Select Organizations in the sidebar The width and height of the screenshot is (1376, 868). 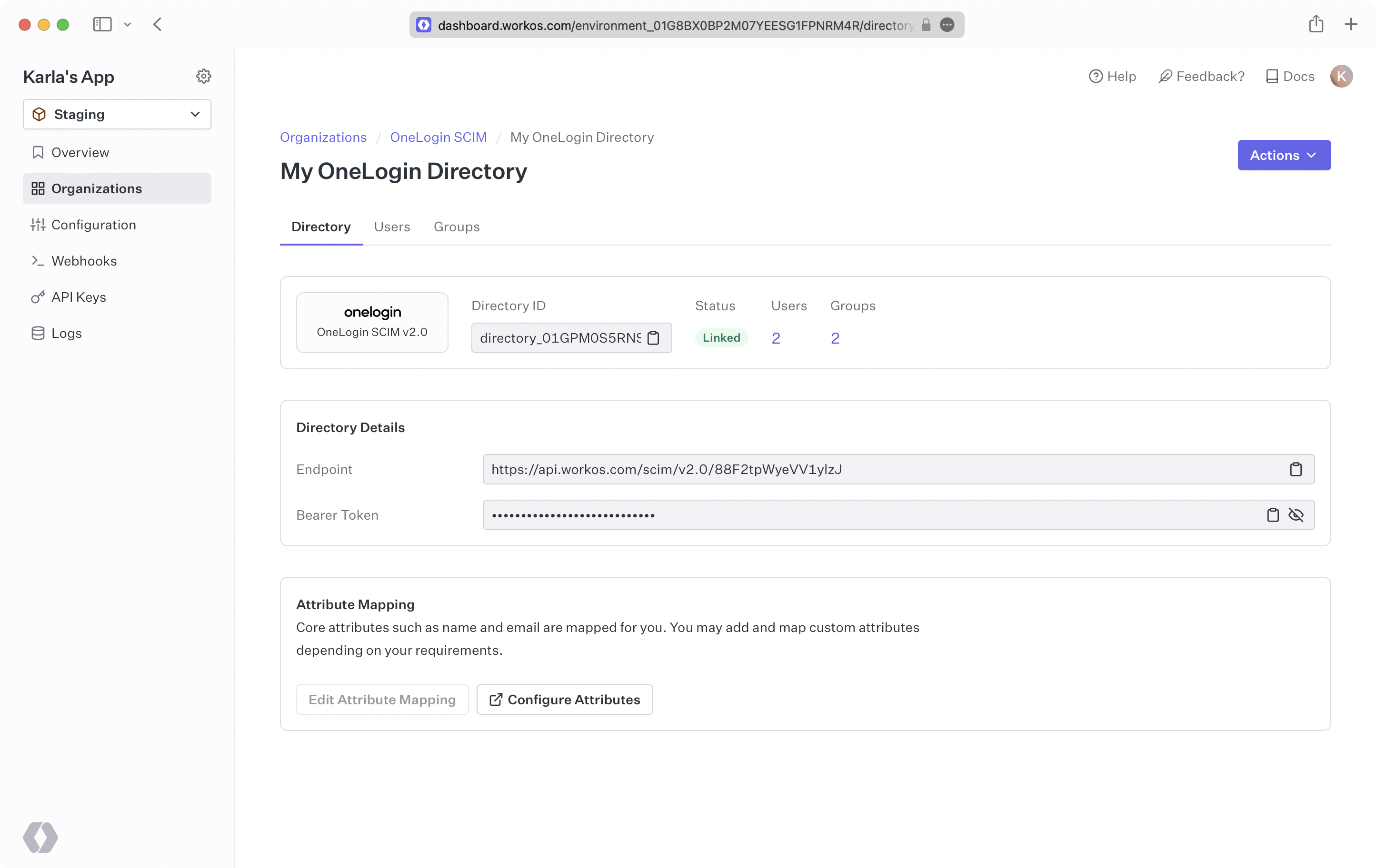[x=97, y=188]
